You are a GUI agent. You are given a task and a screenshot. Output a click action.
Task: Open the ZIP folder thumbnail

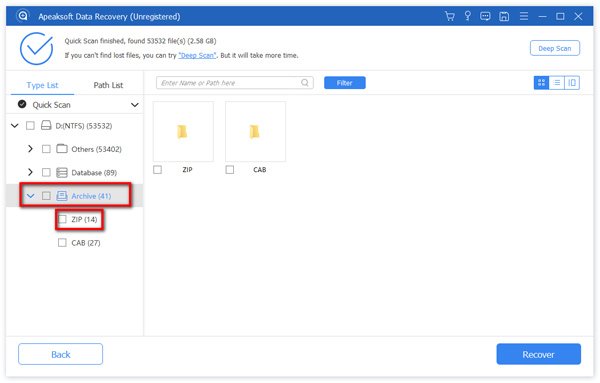(x=183, y=131)
